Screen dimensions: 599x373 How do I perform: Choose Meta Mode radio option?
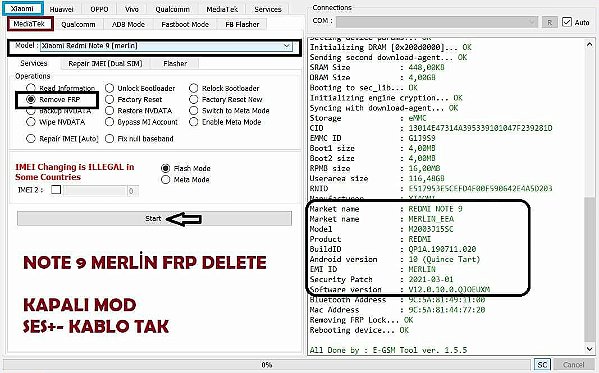point(185,180)
